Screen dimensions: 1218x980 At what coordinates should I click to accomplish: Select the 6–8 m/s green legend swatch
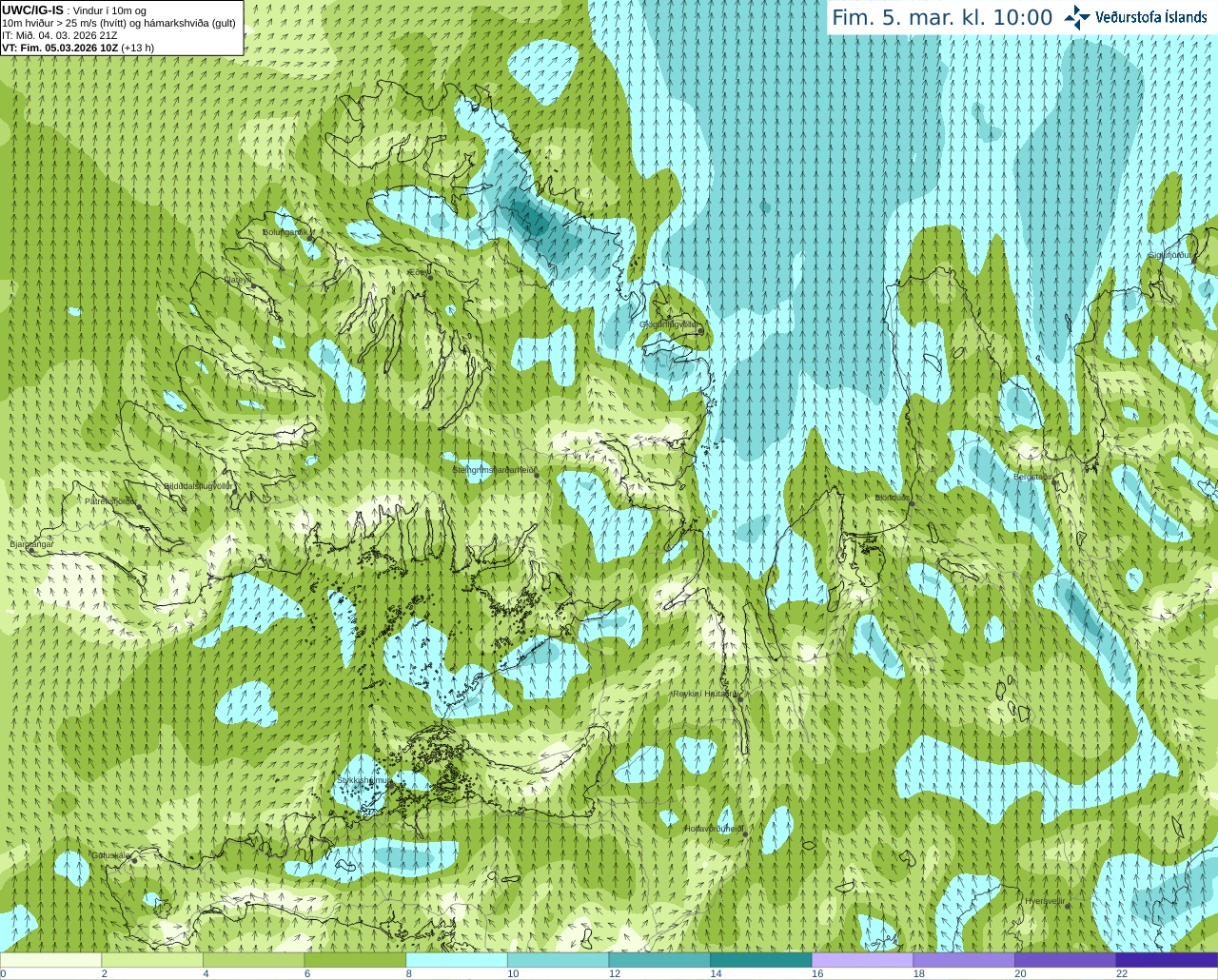click(x=355, y=960)
